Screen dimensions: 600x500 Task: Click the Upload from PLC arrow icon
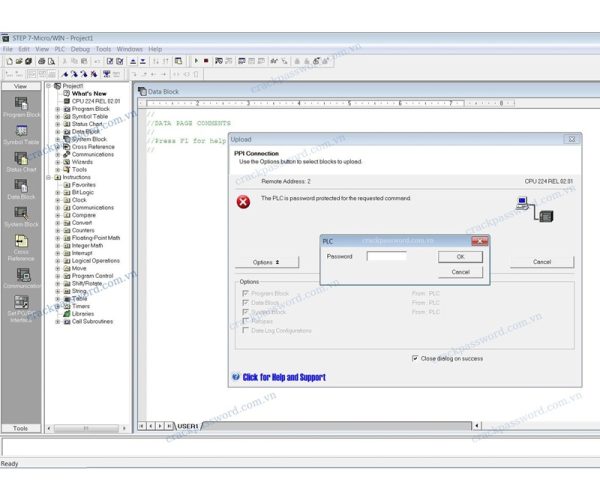pos(133,61)
